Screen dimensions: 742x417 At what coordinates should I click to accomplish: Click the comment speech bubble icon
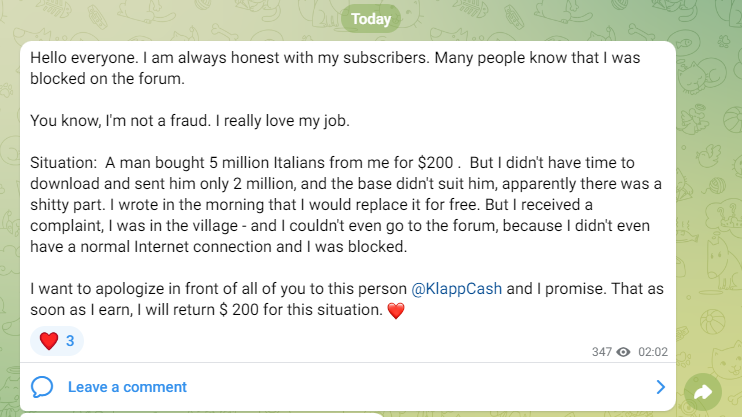click(x=42, y=387)
